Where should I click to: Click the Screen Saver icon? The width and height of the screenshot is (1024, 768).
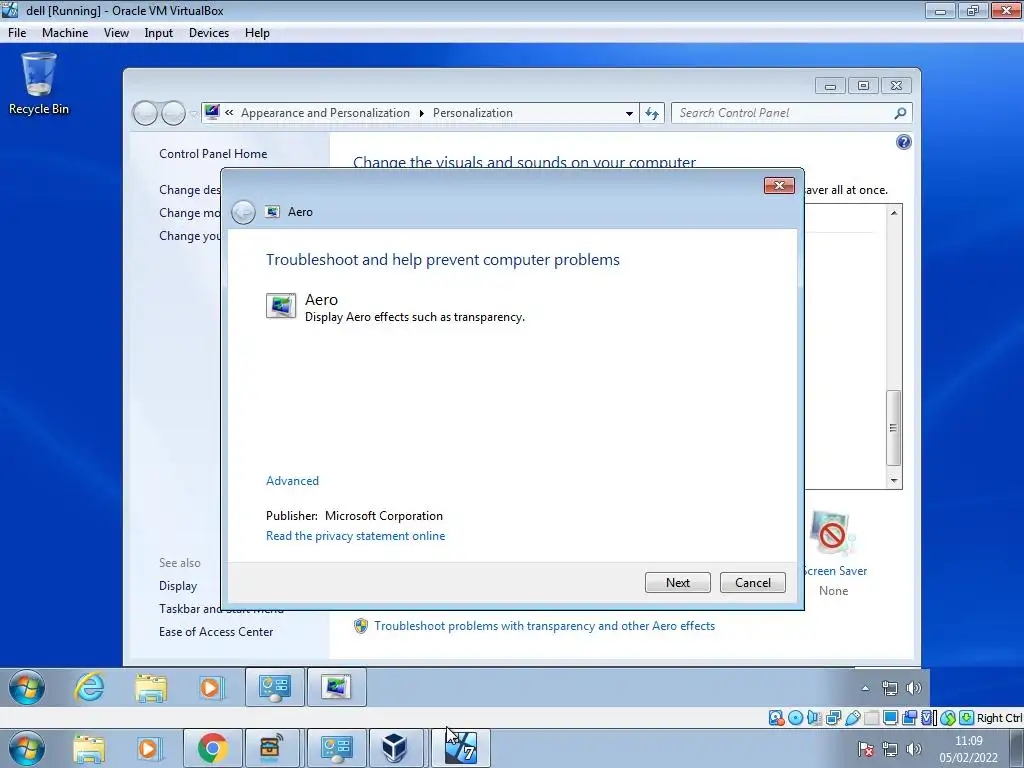833,533
